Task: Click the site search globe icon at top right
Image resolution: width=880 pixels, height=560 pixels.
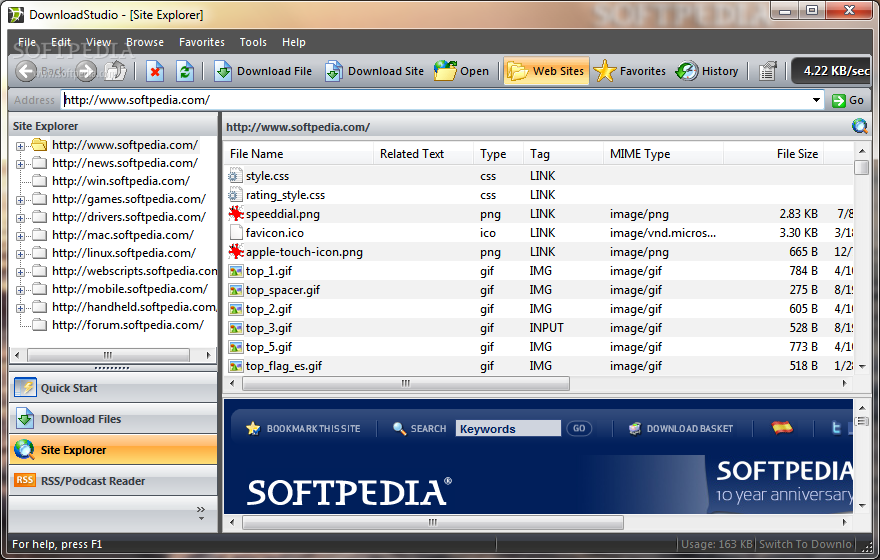Action: point(859,126)
